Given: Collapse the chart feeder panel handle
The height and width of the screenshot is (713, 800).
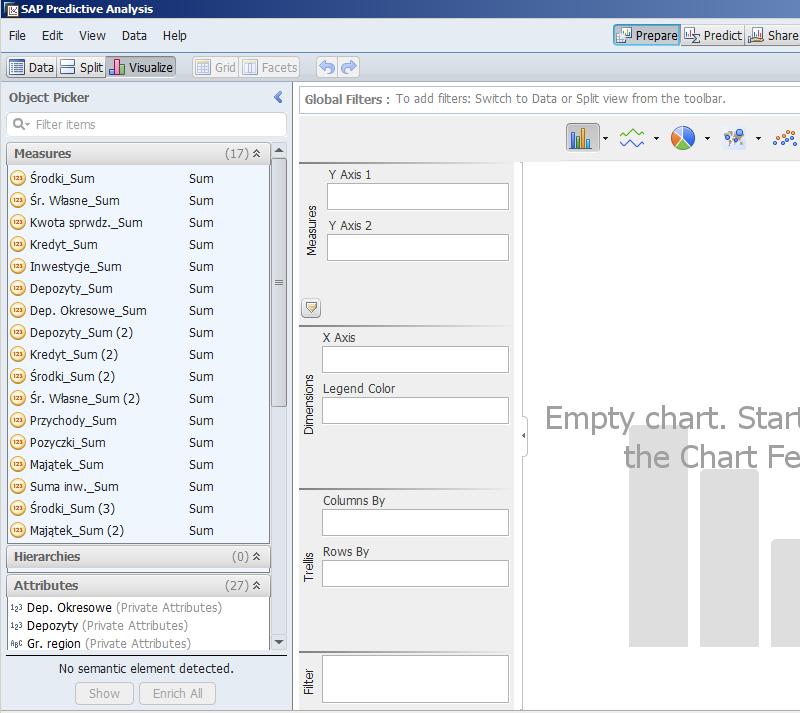Looking at the screenshot, I should pyautogui.click(x=524, y=436).
